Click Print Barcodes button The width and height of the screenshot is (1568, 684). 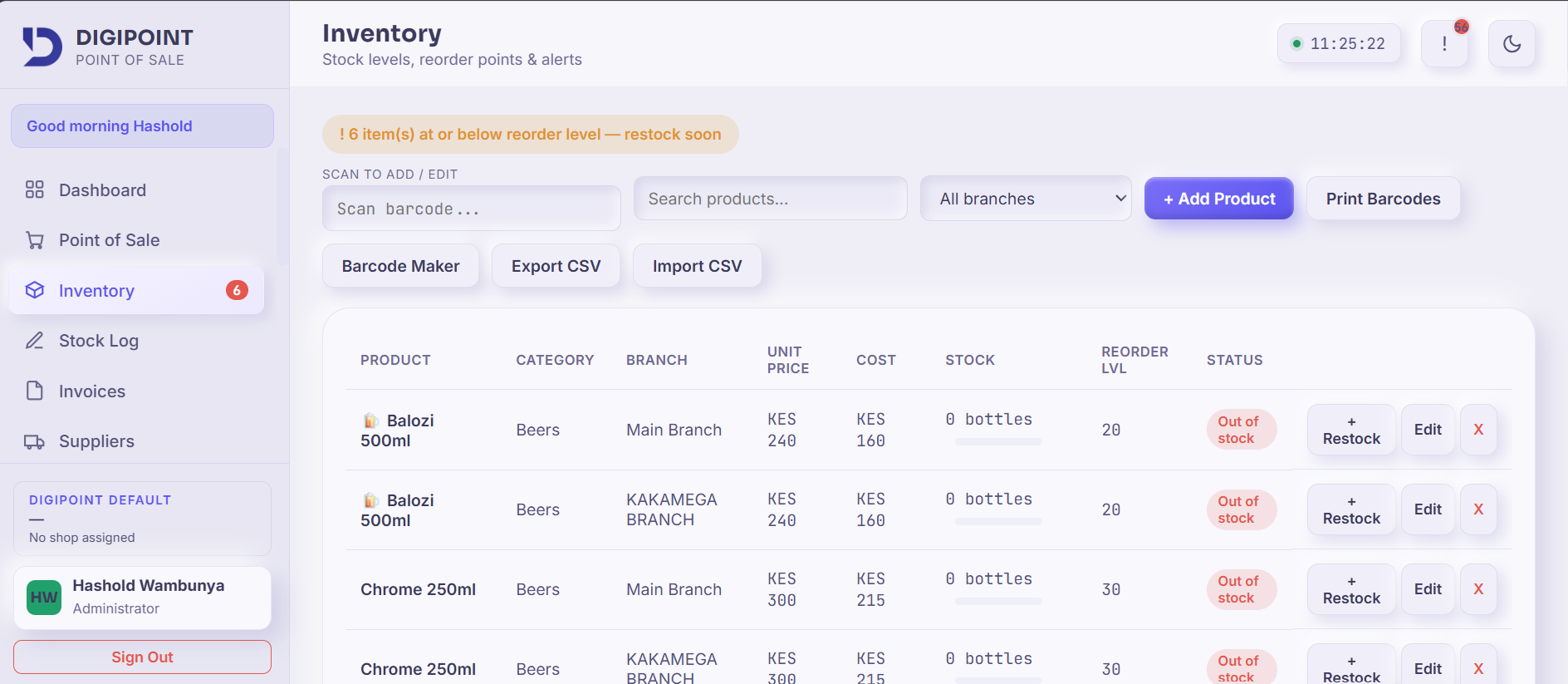point(1383,199)
